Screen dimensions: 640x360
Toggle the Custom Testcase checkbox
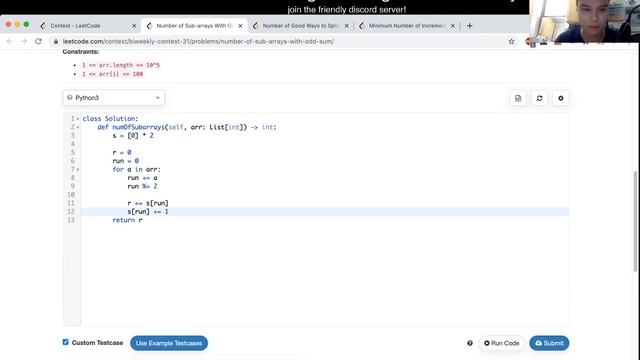[x=65, y=342]
